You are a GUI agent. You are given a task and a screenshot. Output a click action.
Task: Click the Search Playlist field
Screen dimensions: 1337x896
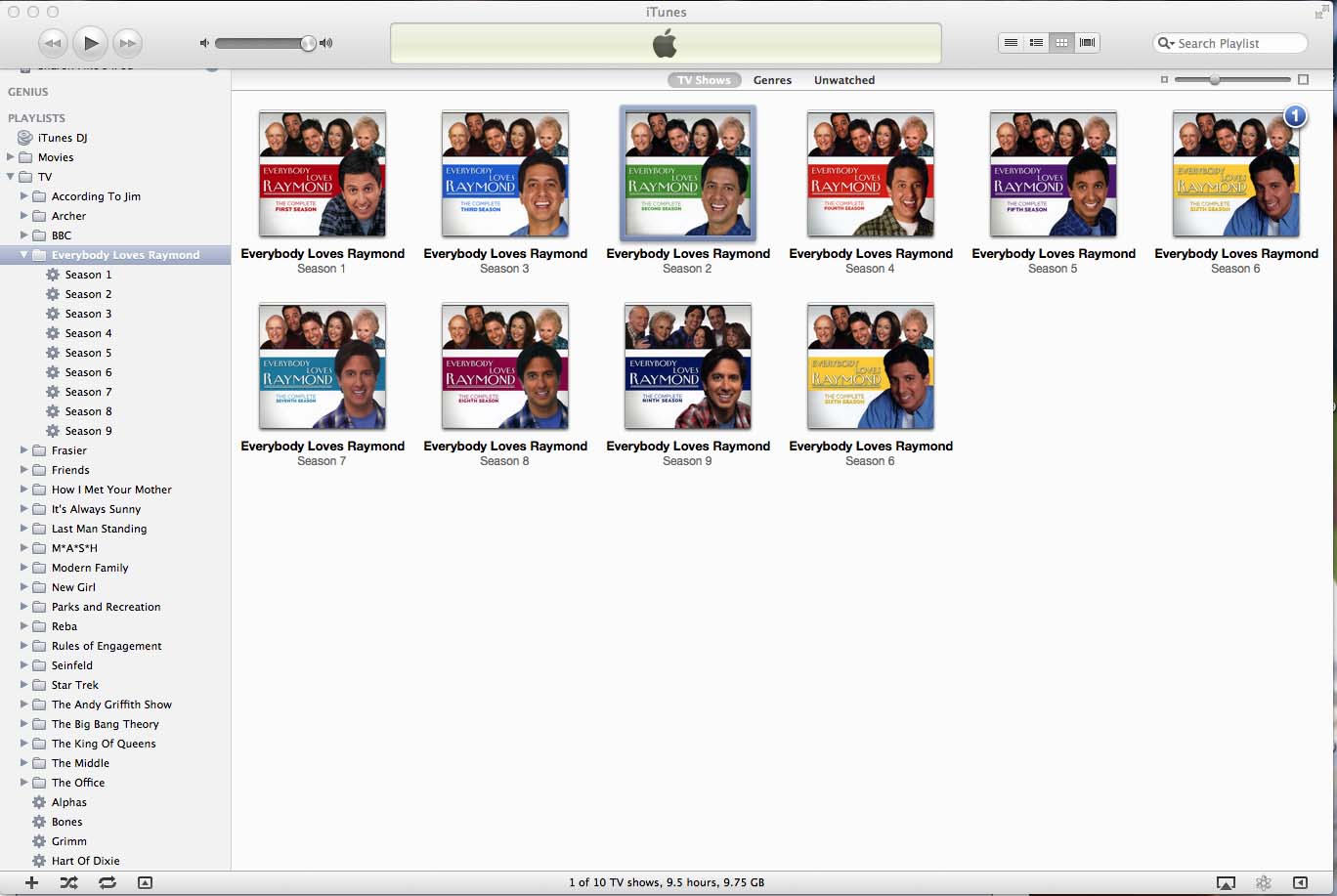point(1230,43)
